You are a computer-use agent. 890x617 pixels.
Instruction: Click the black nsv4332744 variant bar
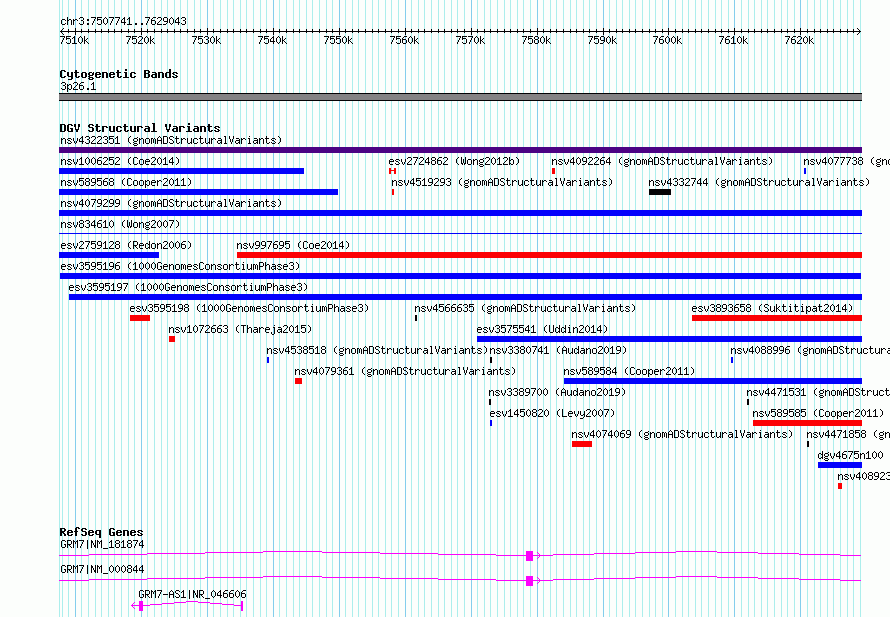[660, 192]
